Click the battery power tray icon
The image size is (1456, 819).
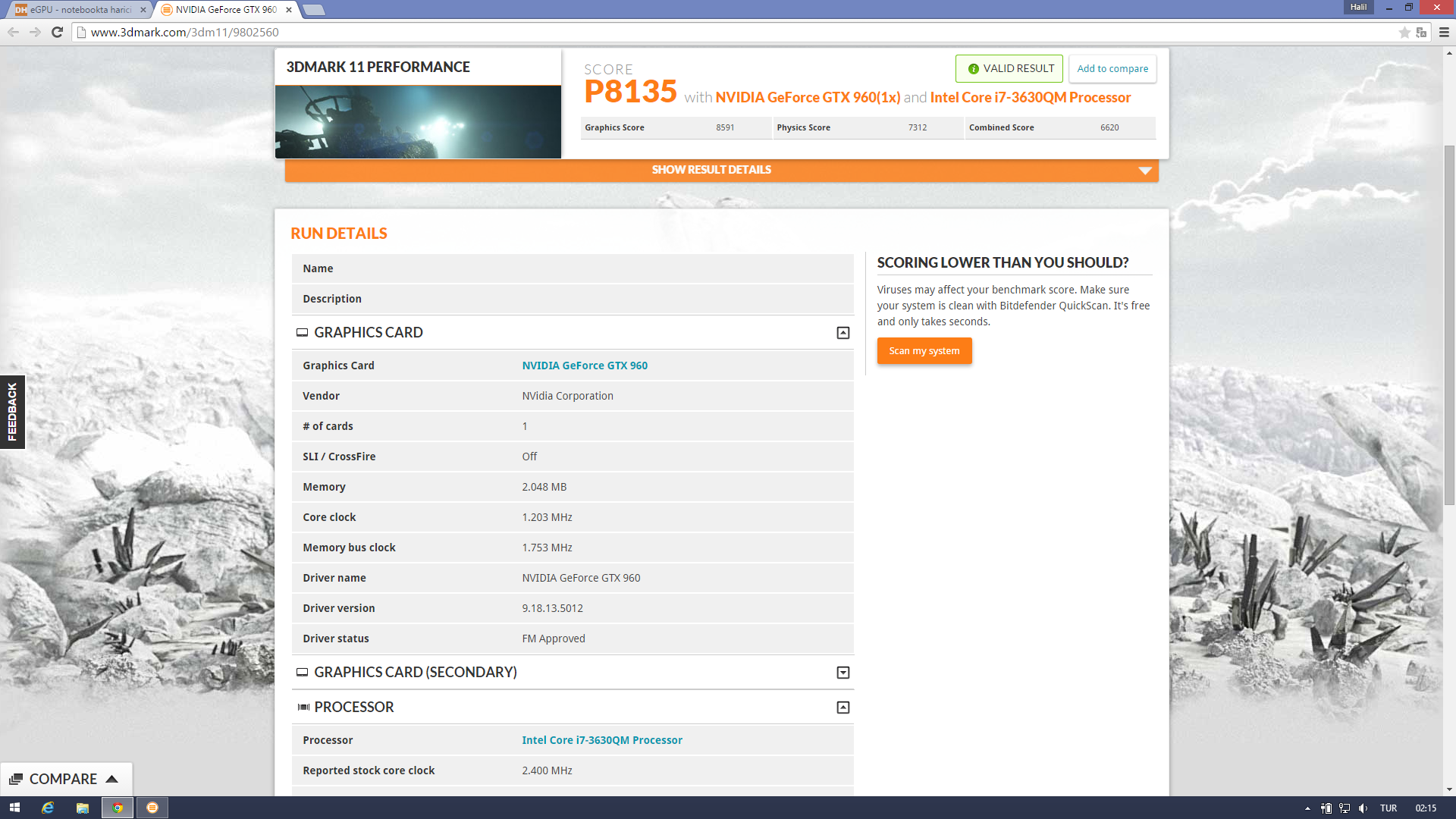[1326, 808]
